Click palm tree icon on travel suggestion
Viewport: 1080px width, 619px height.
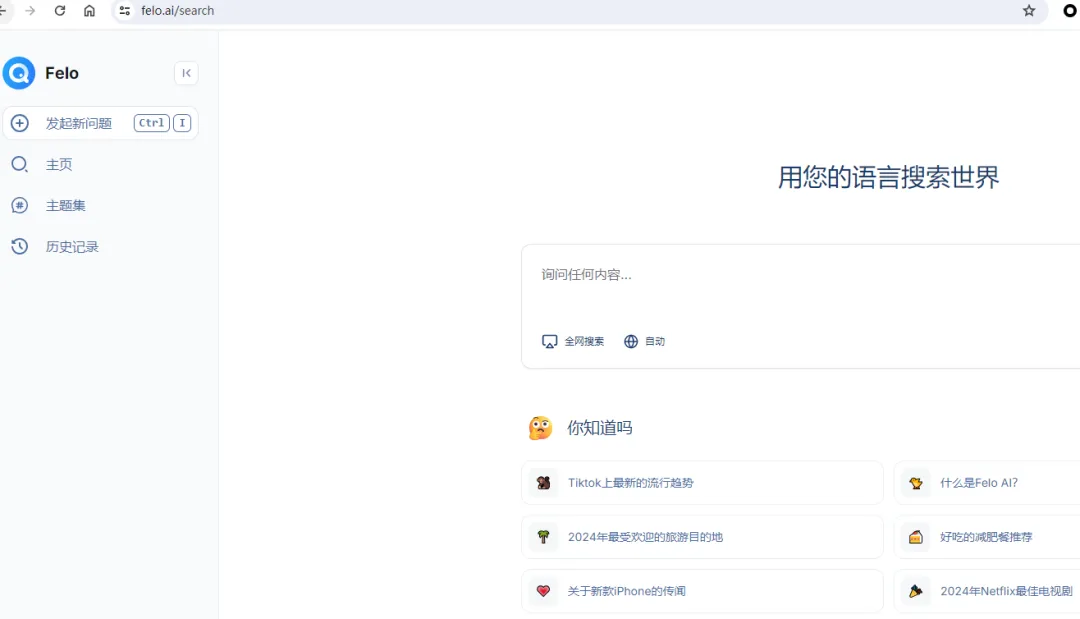pyautogui.click(x=543, y=537)
